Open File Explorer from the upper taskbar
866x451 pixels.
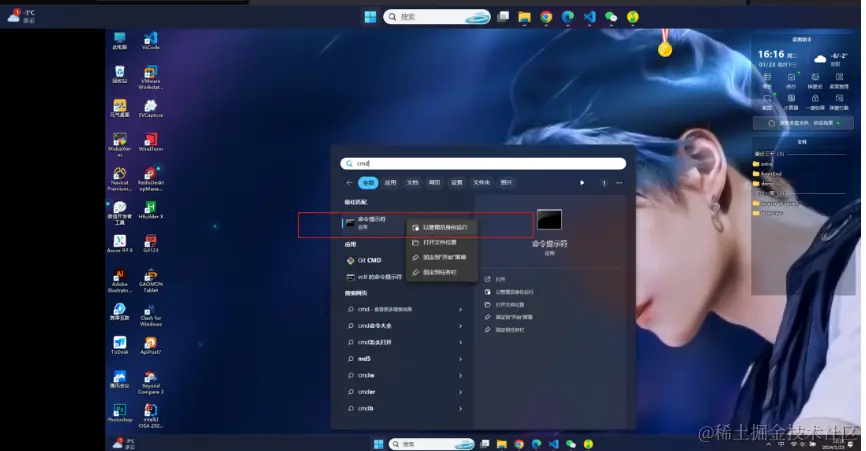(x=524, y=17)
